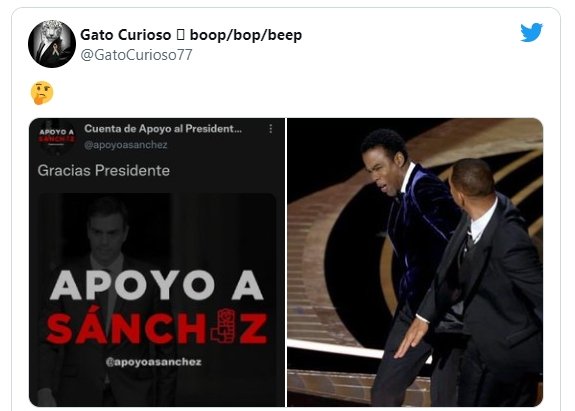Click the Gato Curioso display name

[x=125, y=35]
